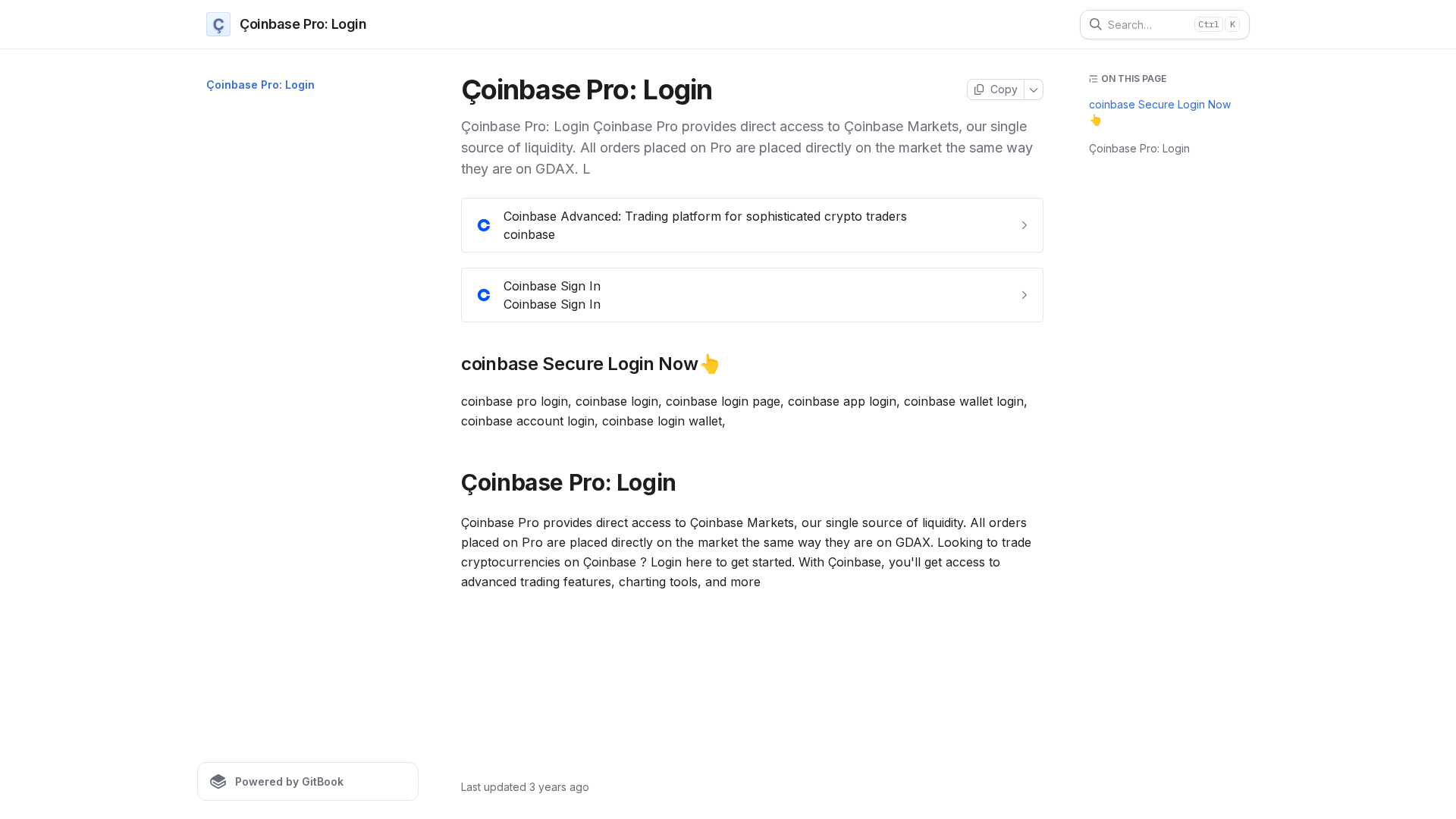Click the On This Page list icon
Screen dimensions: 1456x819
[1094, 79]
